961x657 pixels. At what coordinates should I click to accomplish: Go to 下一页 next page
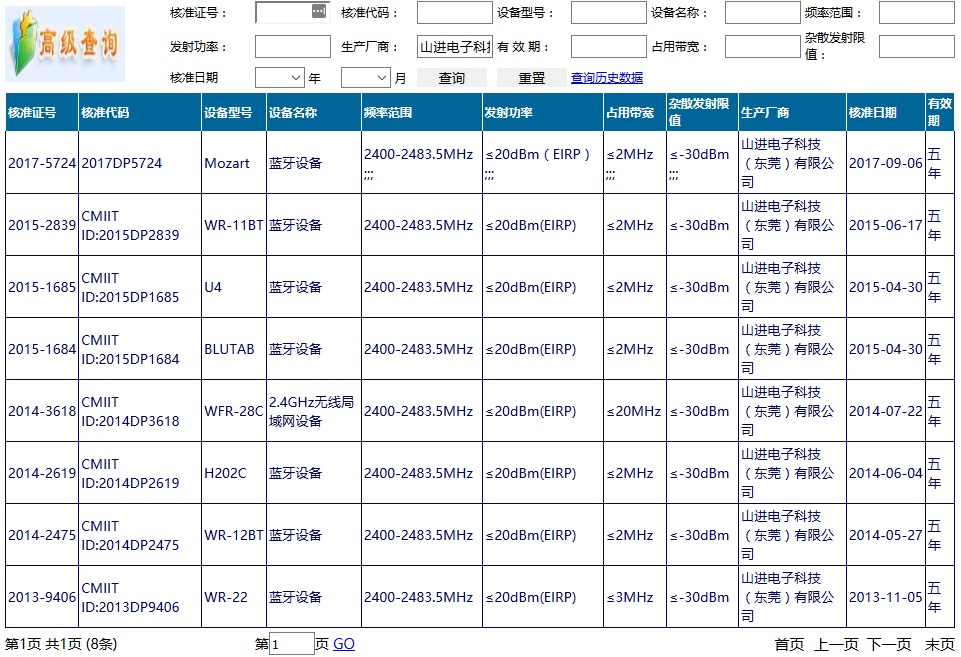tap(889, 645)
